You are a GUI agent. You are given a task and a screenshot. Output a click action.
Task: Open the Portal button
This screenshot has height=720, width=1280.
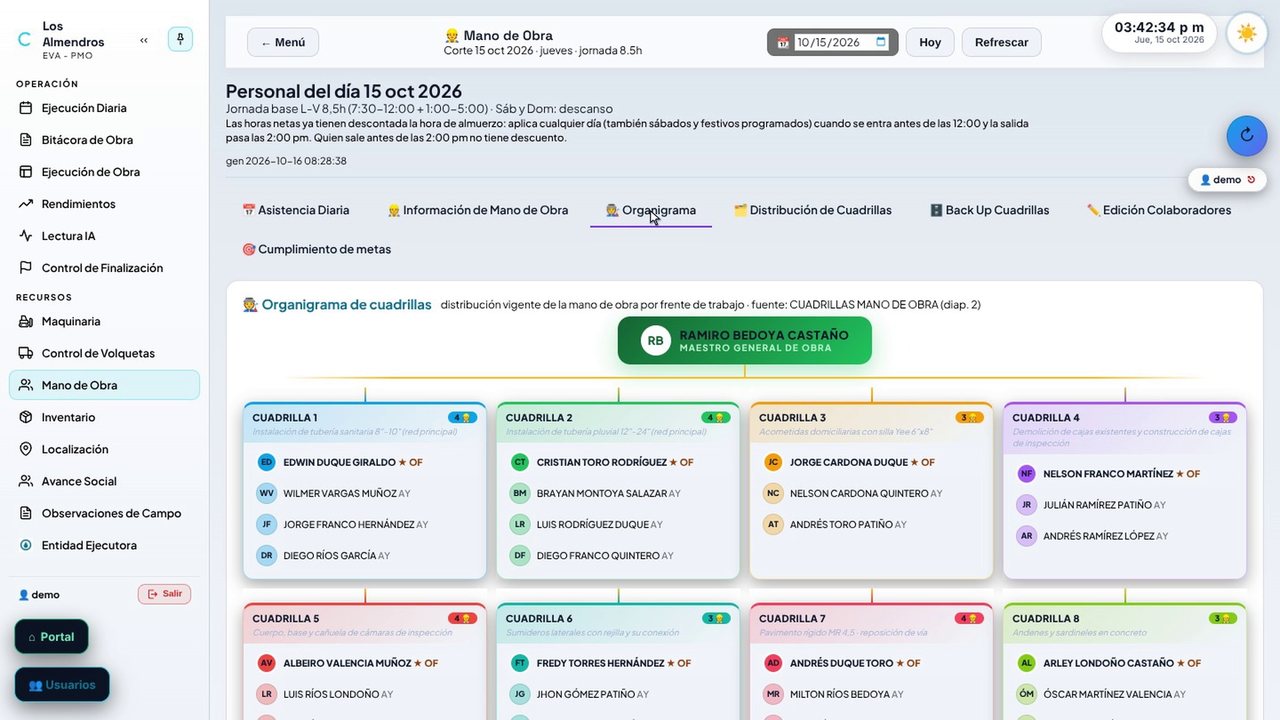pos(51,637)
